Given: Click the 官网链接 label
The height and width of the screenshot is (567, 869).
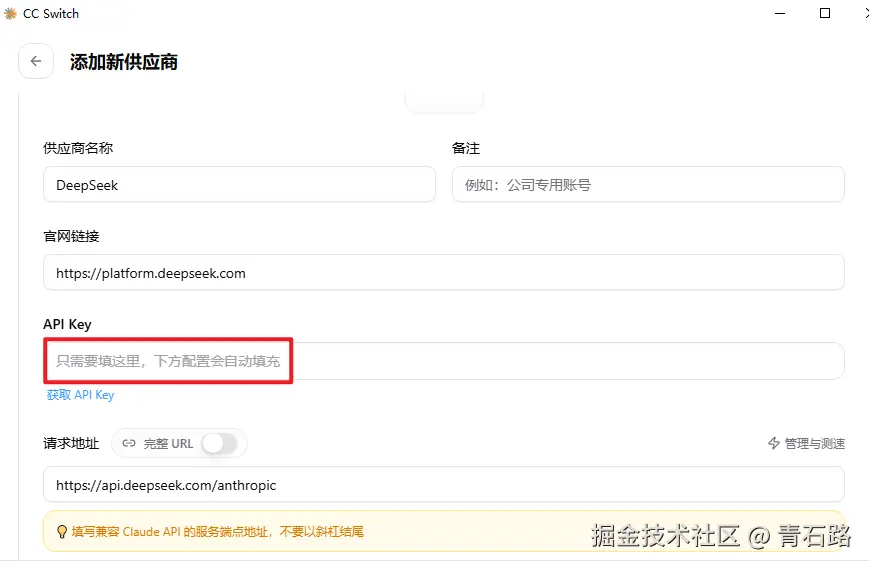Looking at the screenshot, I should [71, 236].
